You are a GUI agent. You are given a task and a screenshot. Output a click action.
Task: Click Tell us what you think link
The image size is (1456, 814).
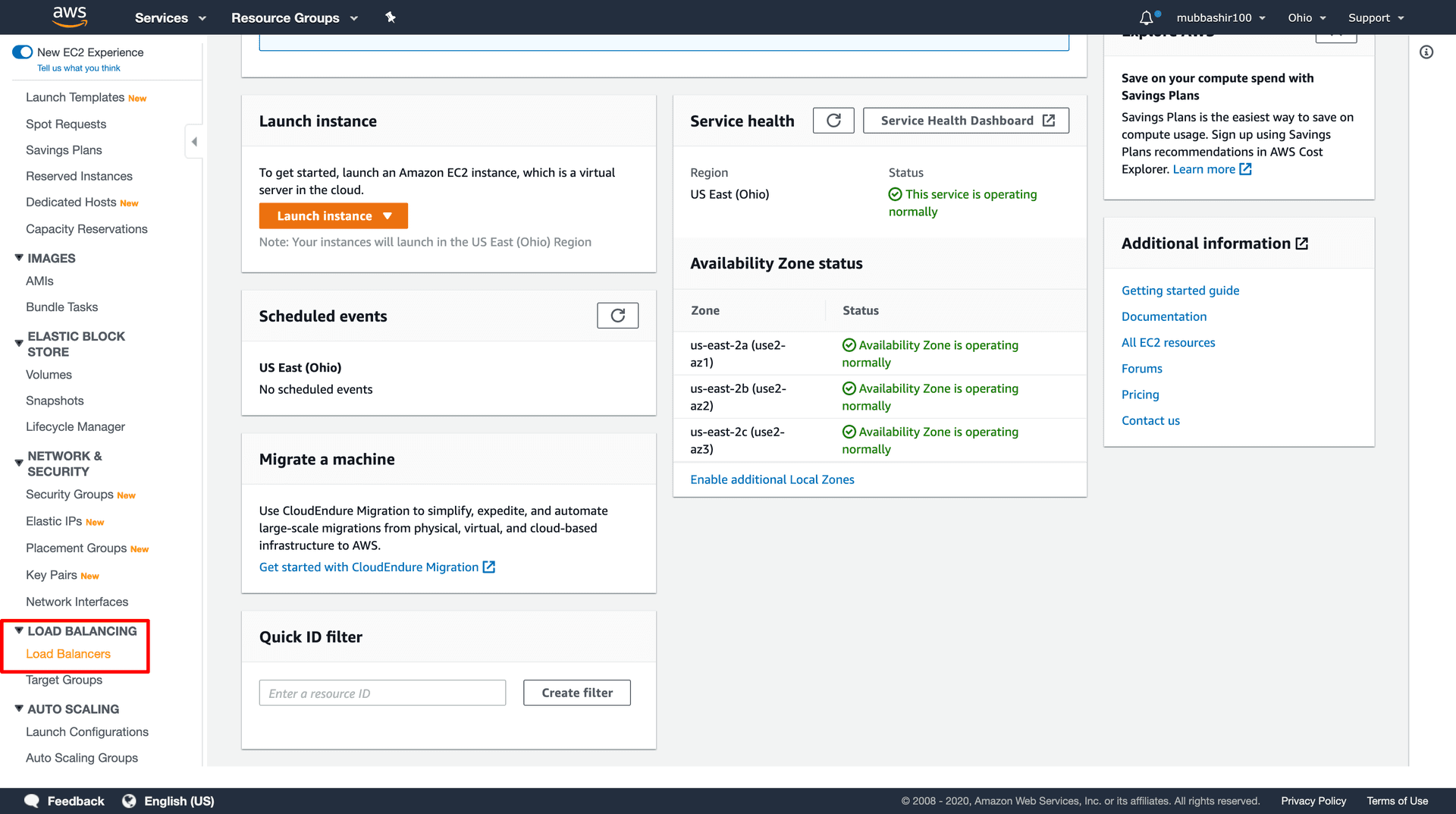click(x=79, y=68)
